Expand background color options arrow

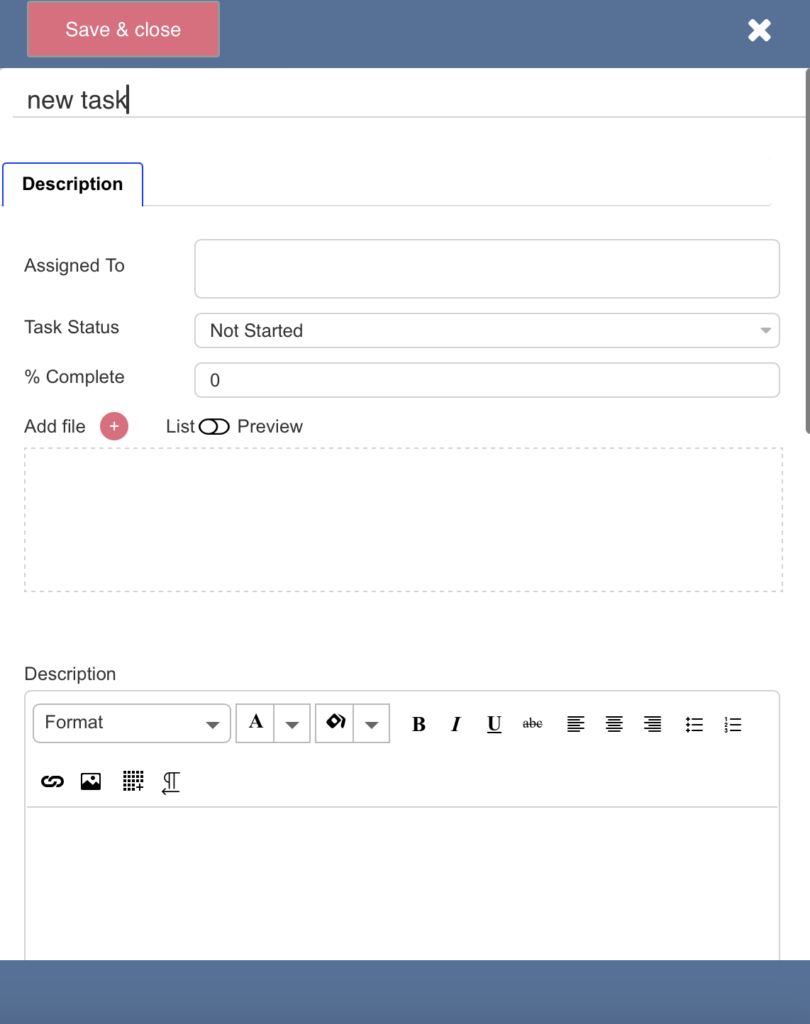coord(372,723)
